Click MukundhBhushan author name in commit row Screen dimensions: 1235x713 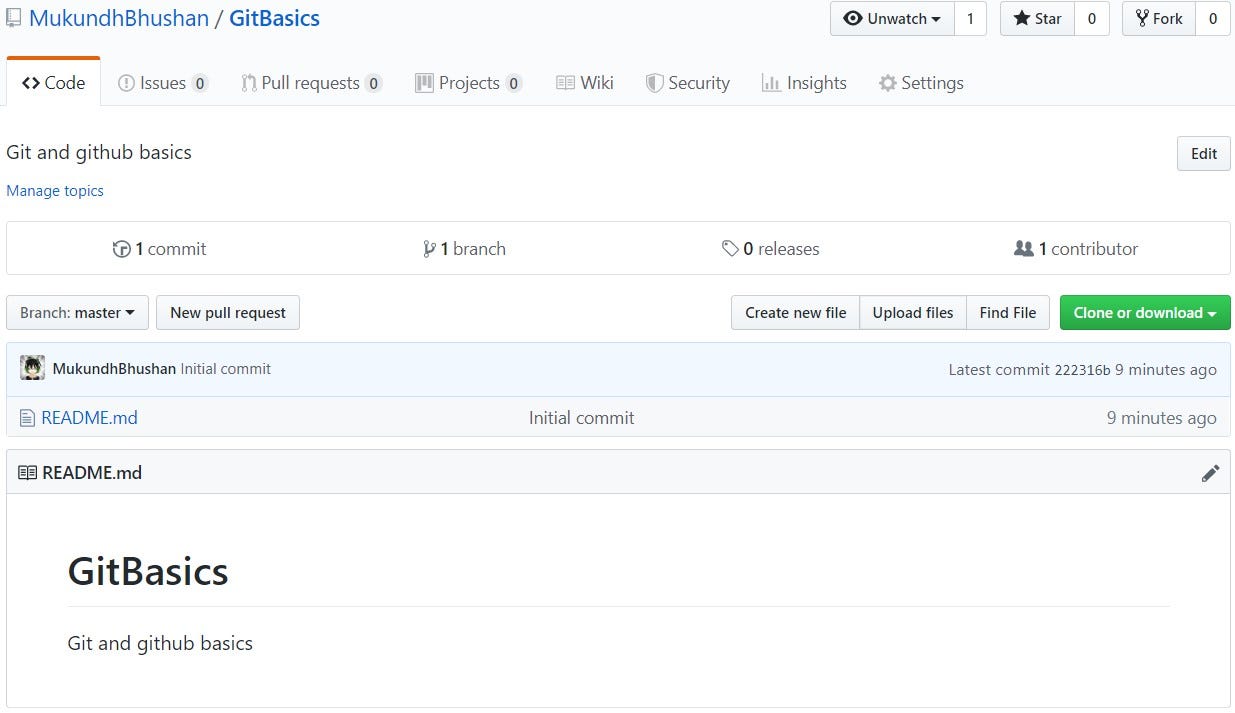114,369
